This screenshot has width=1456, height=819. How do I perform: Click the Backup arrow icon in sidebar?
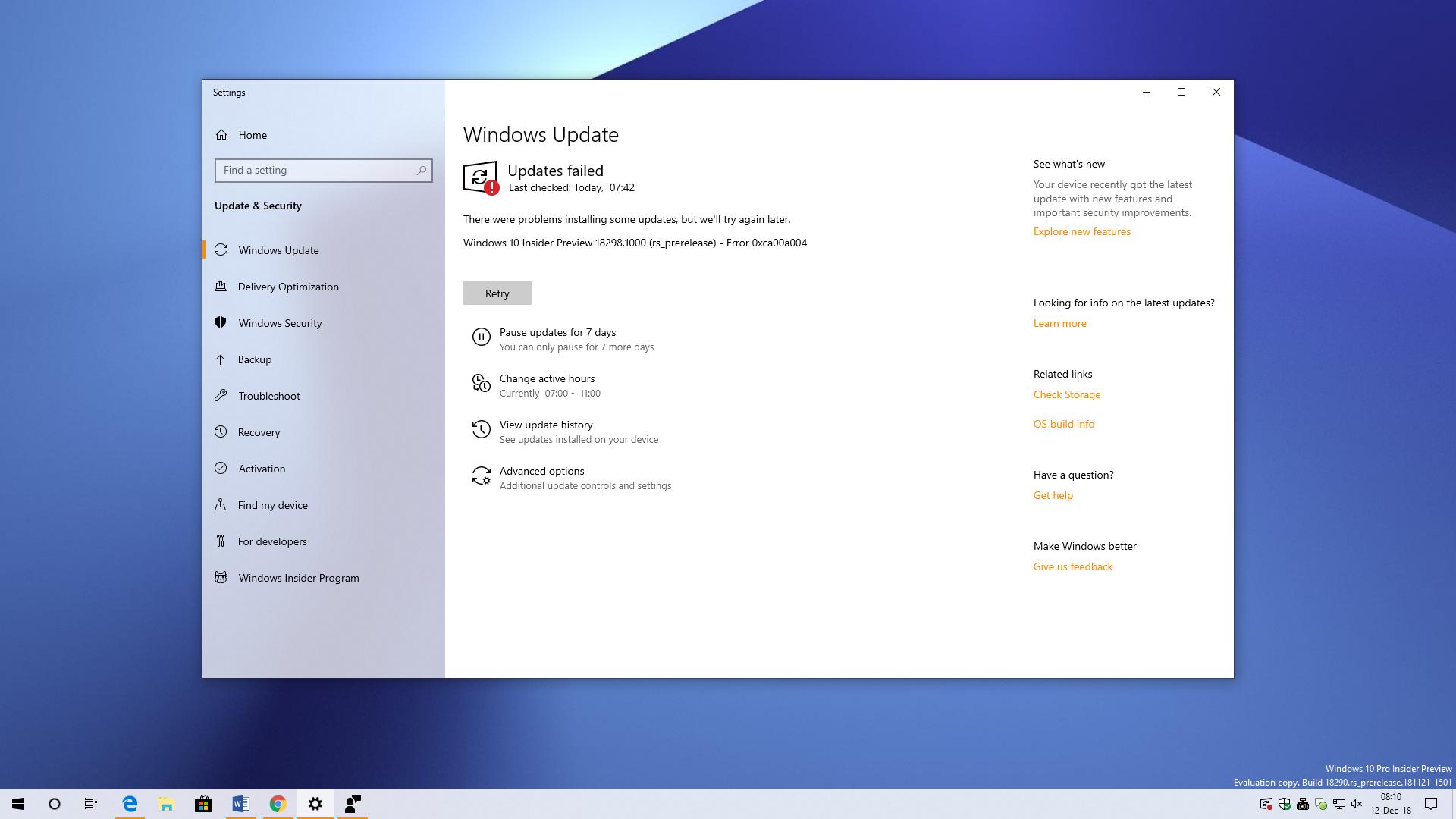(221, 359)
